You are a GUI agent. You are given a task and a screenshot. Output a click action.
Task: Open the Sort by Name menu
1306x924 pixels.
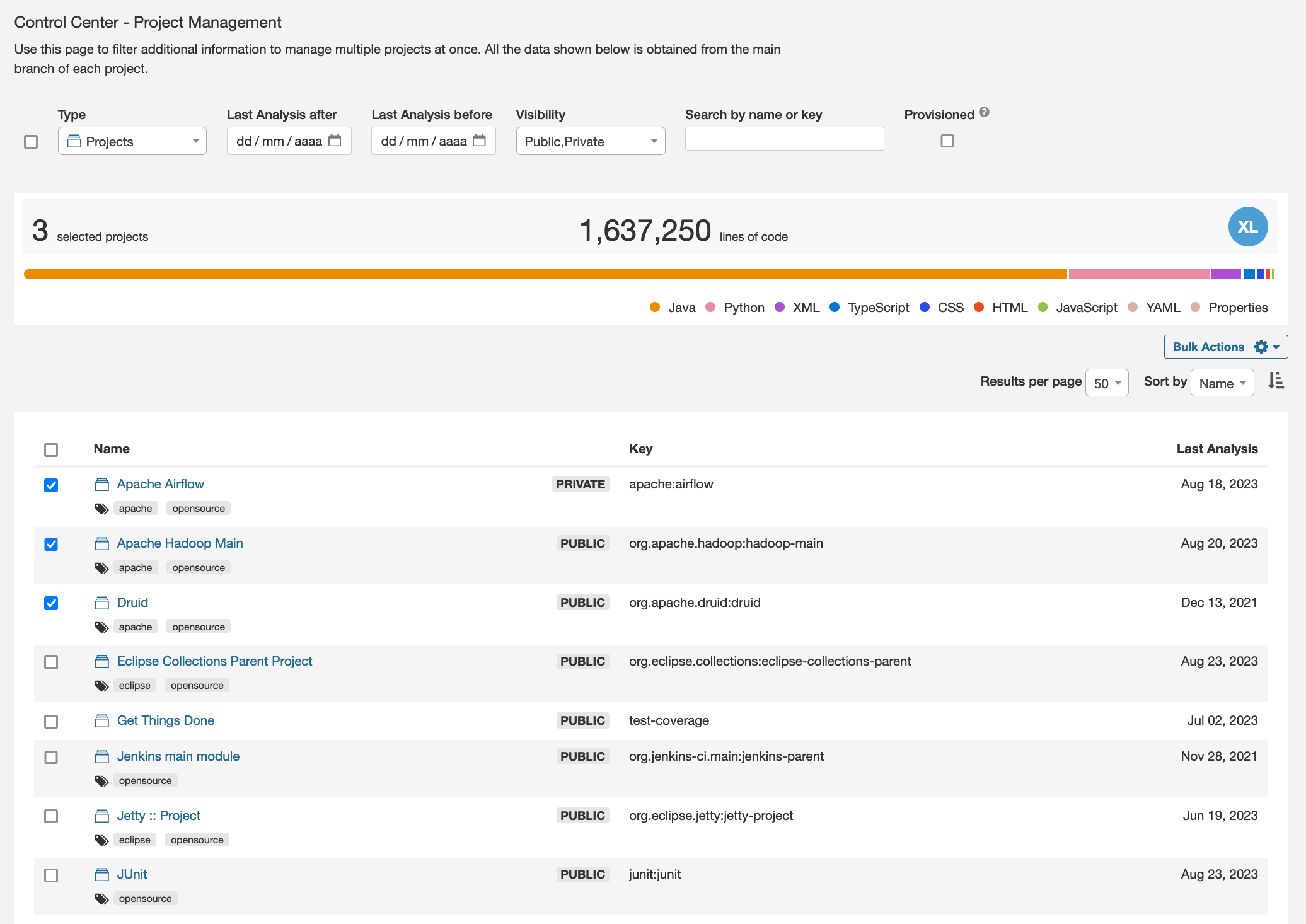coord(1222,383)
